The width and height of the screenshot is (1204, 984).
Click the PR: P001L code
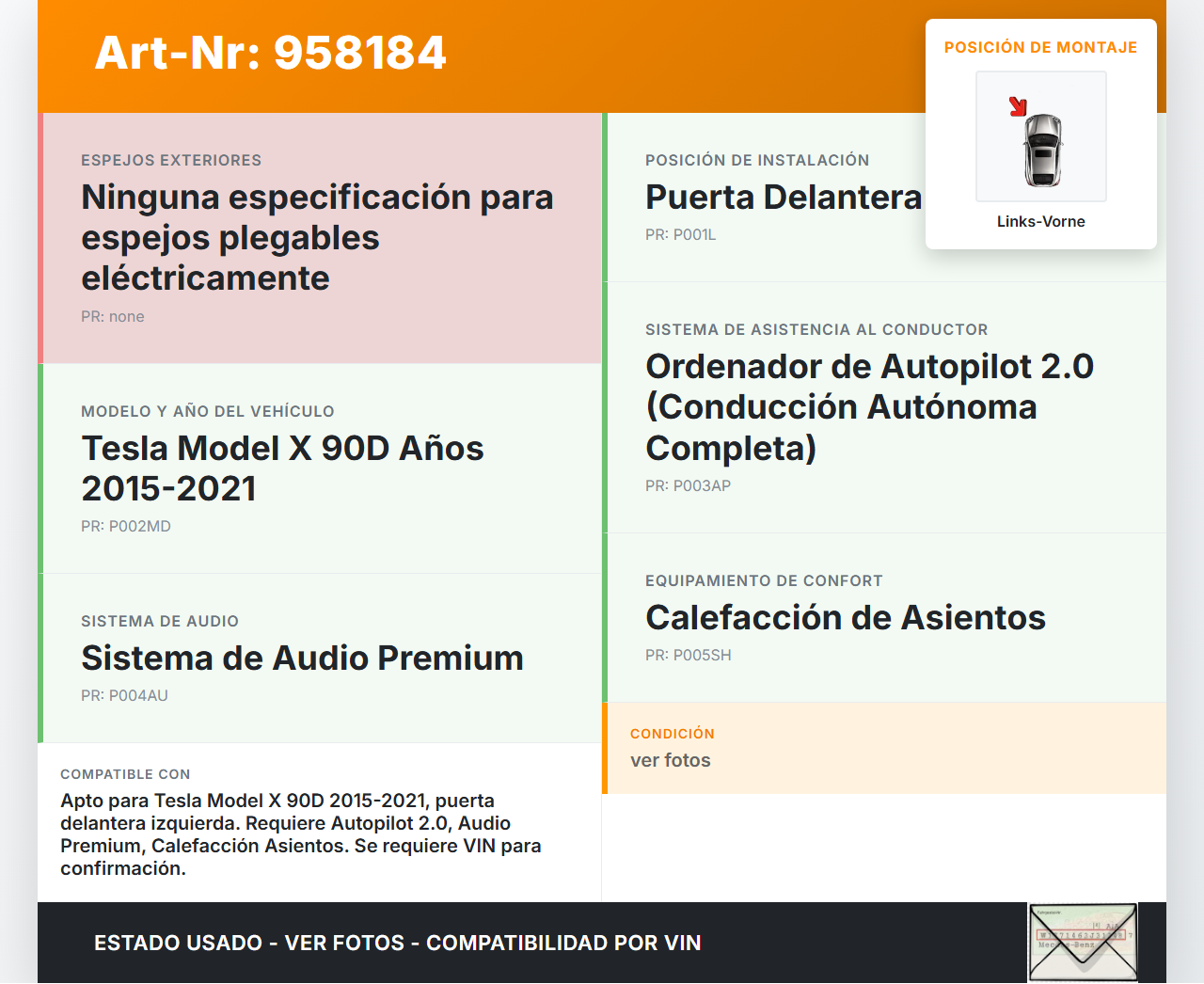pyautogui.click(x=680, y=235)
